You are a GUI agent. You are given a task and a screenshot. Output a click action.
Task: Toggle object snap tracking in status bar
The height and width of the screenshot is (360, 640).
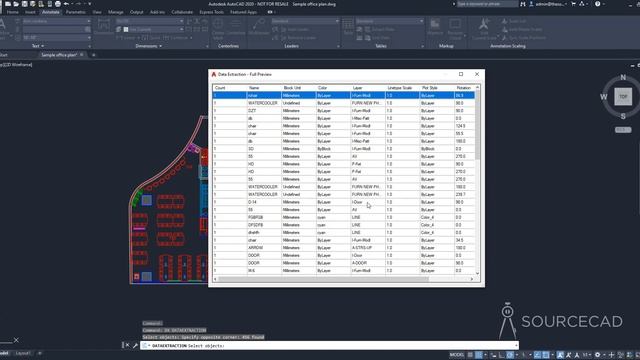538,355
